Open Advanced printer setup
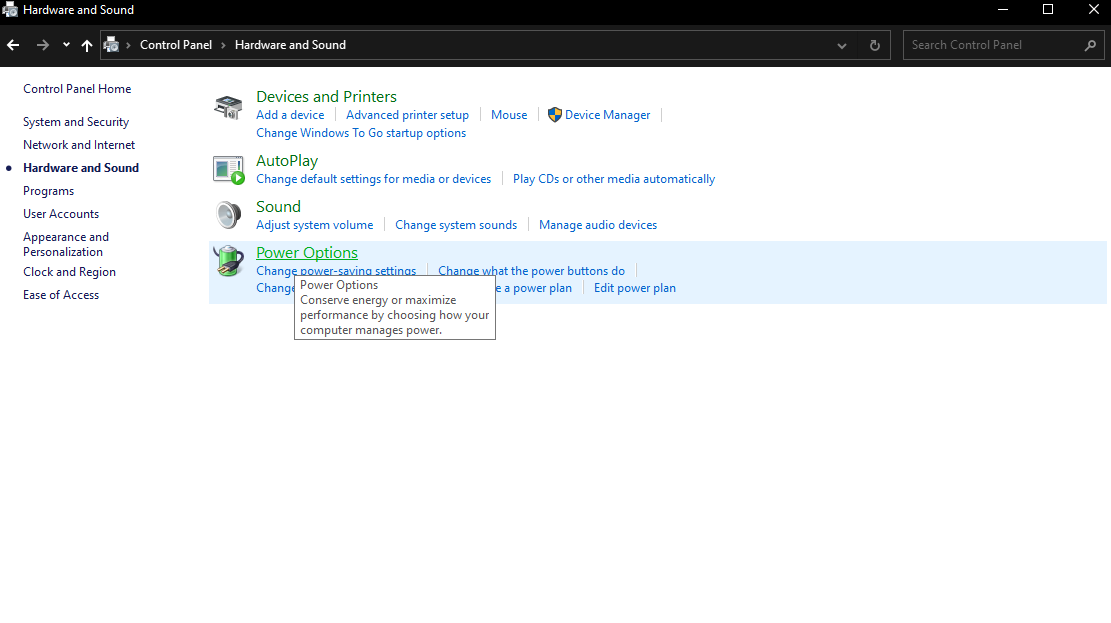1111x623 pixels. [x=407, y=115]
